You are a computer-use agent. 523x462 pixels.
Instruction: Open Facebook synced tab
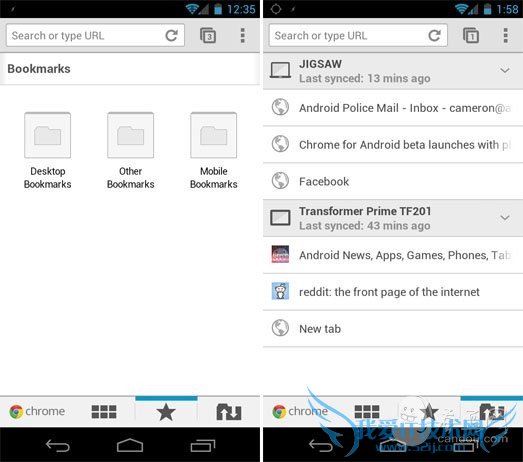[393, 181]
